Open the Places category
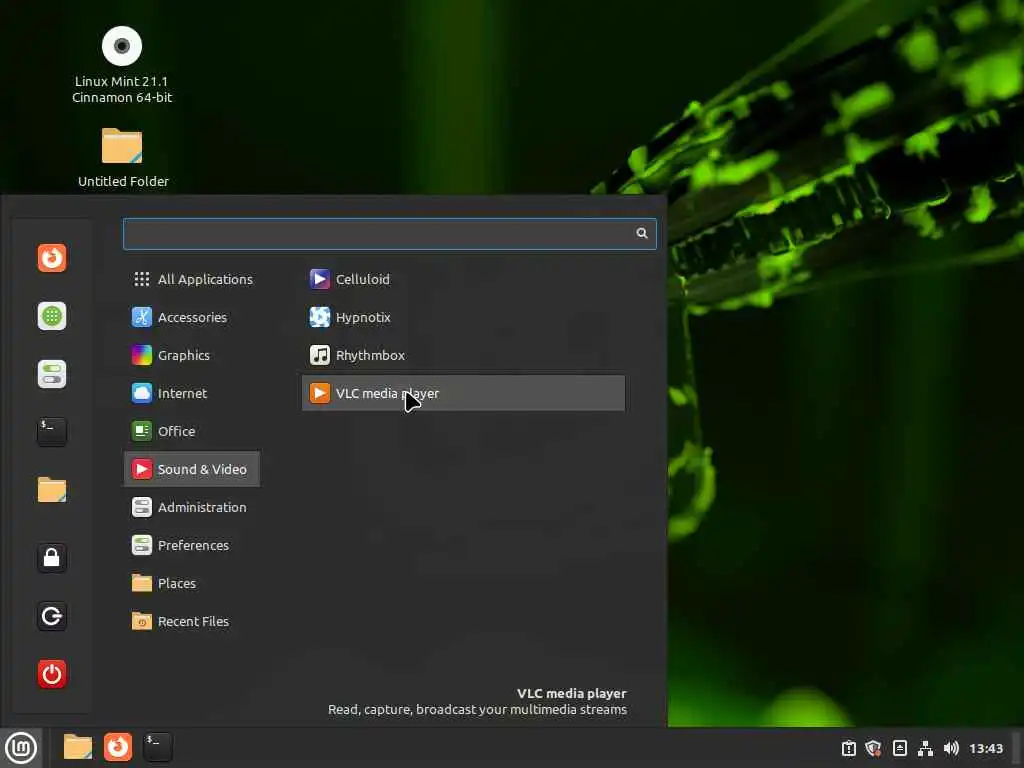The image size is (1024, 768). pos(192,583)
